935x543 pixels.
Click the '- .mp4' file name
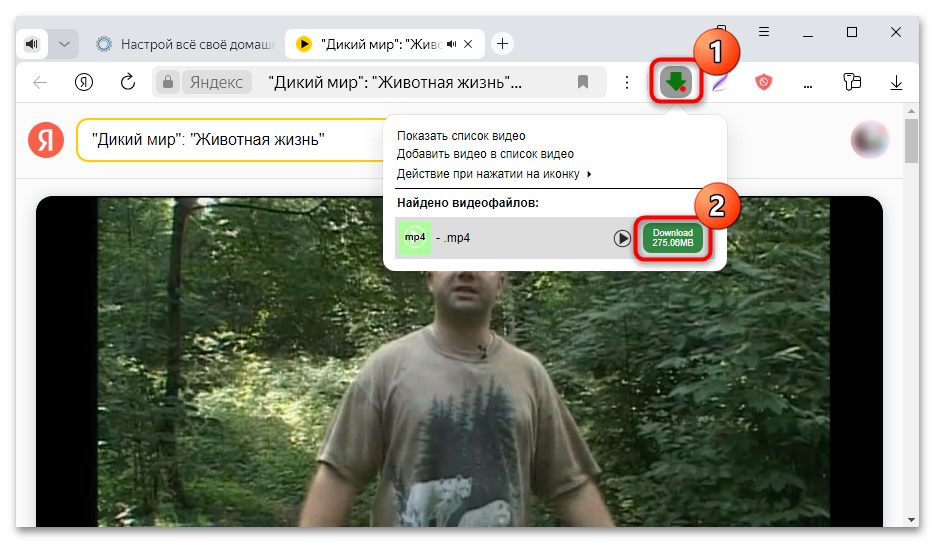pyautogui.click(x=453, y=238)
